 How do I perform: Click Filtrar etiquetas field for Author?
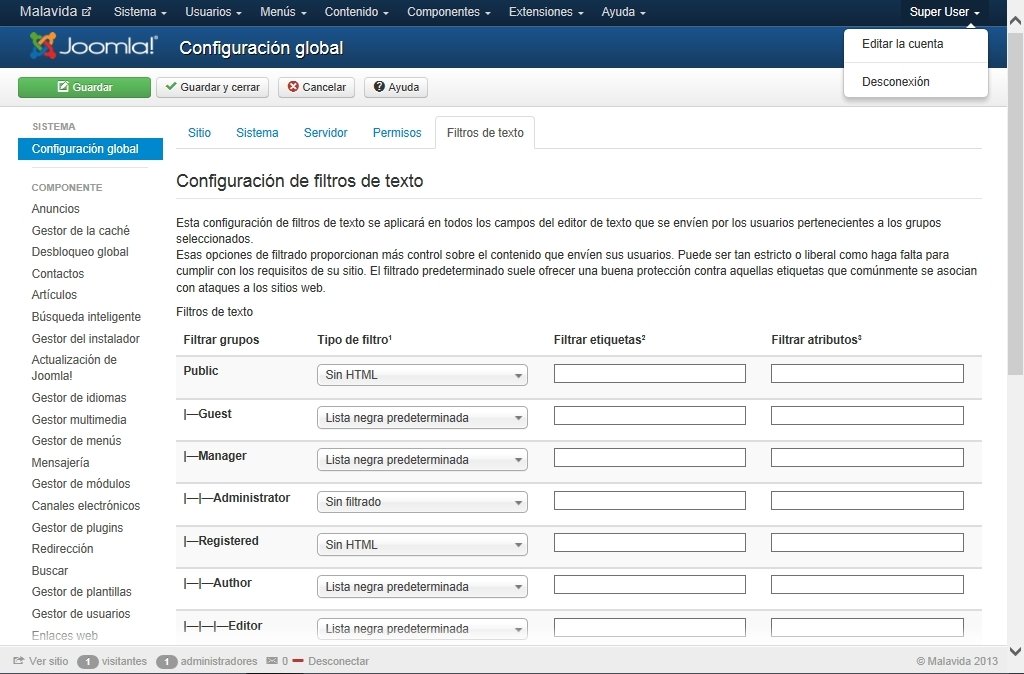pos(650,585)
